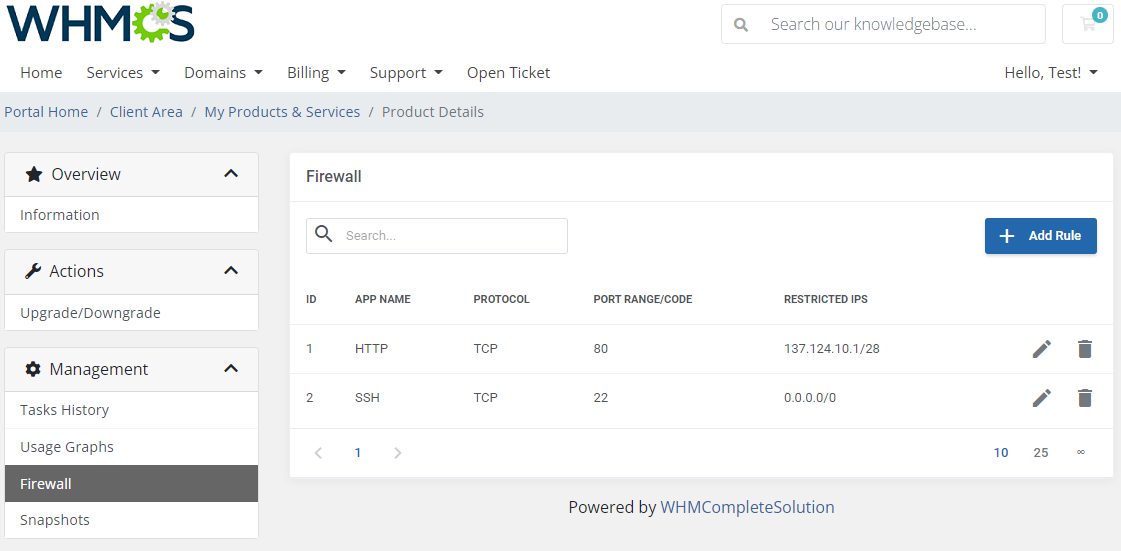
Task: Click the WHMCS logo
Action: pyautogui.click(x=100, y=22)
